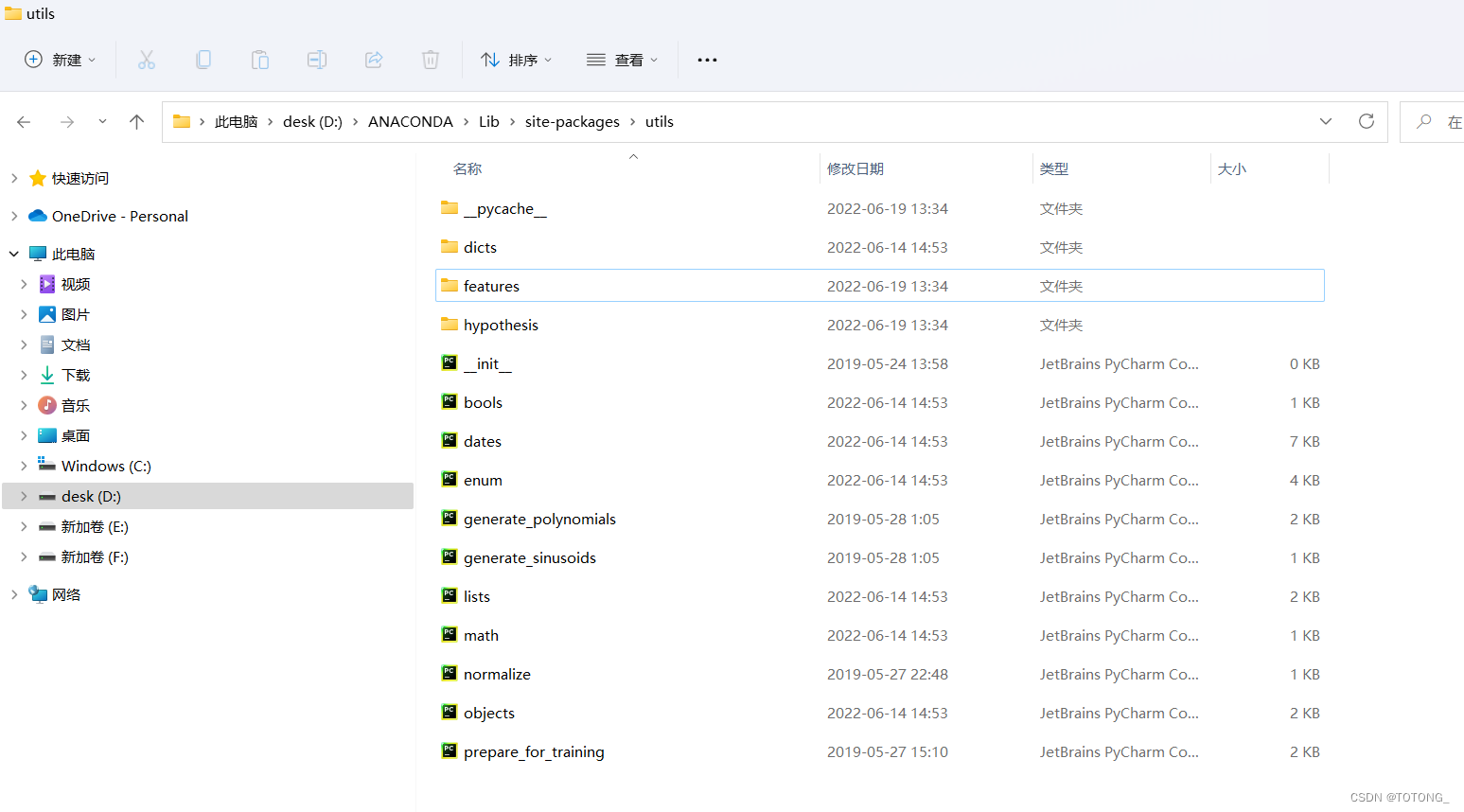The width and height of the screenshot is (1464, 812).
Task: Click the forward navigation arrow
Action: 66,121
